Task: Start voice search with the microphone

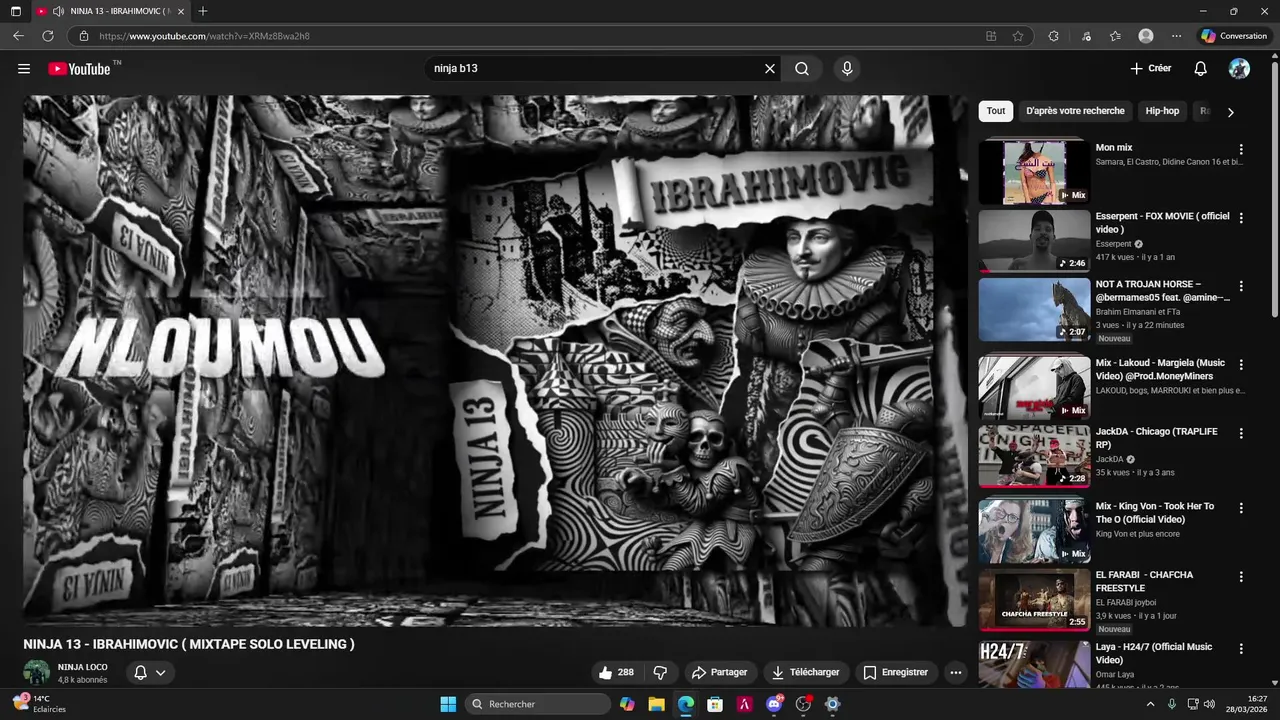Action: click(847, 69)
